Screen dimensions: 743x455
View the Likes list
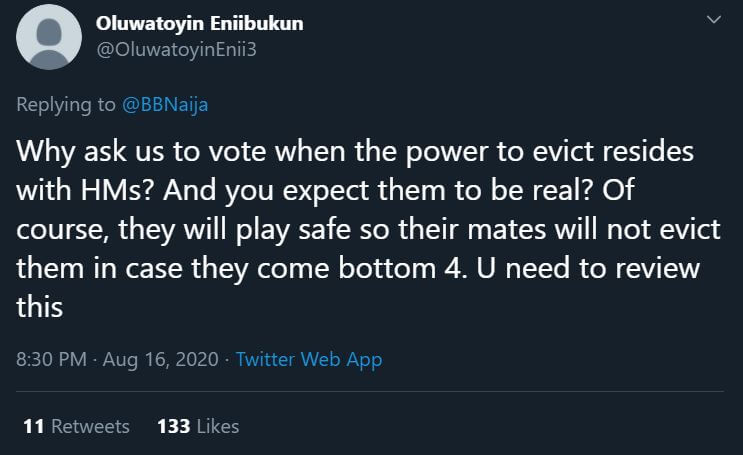[198, 426]
